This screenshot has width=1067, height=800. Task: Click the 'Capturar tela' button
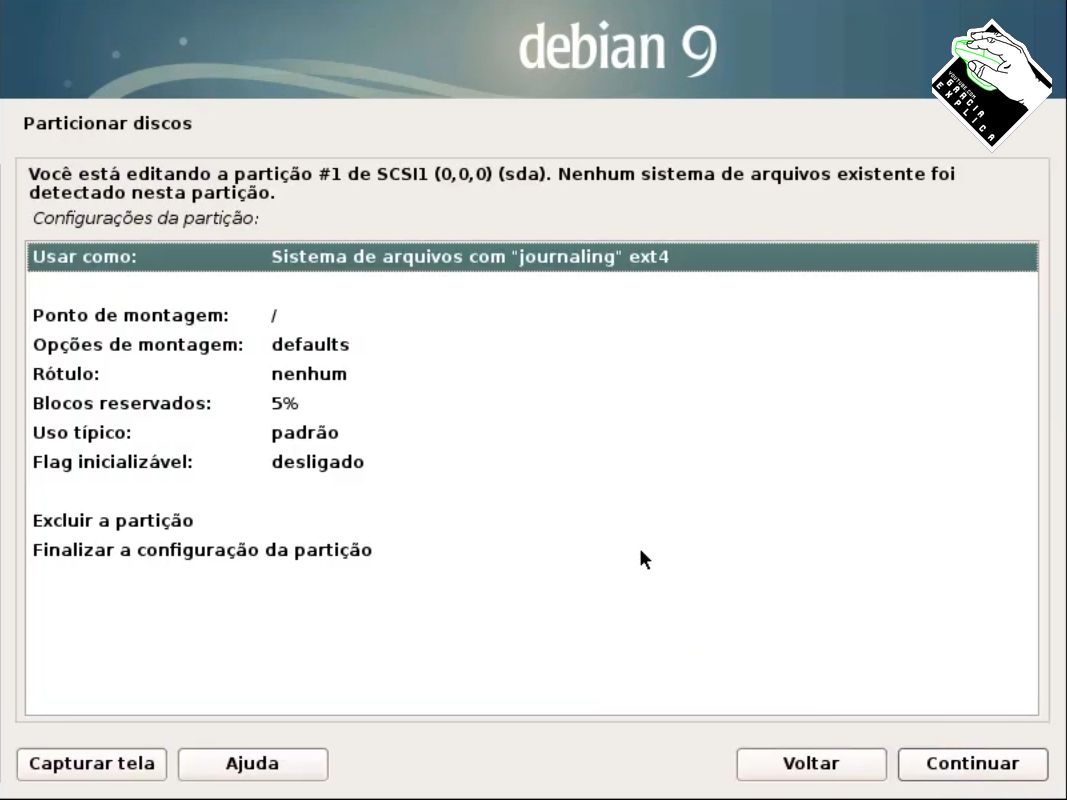coord(92,764)
